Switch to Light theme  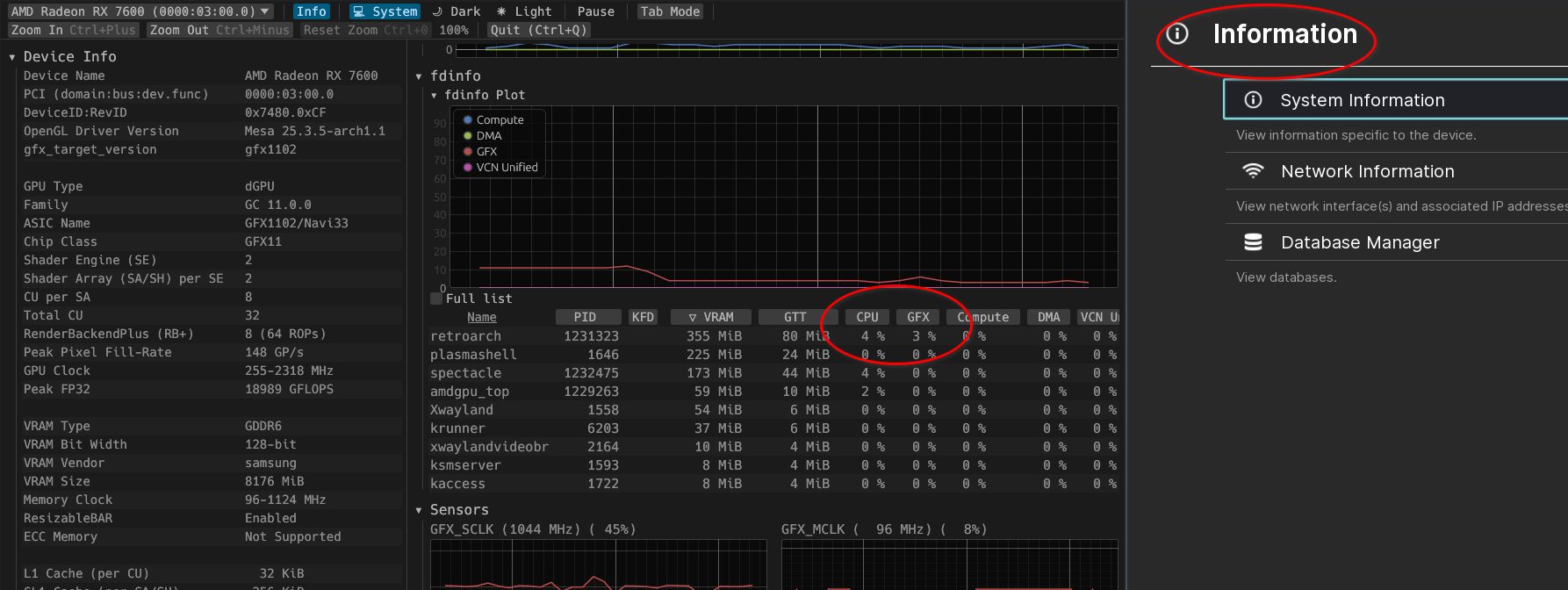pyautogui.click(x=524, y=11)
